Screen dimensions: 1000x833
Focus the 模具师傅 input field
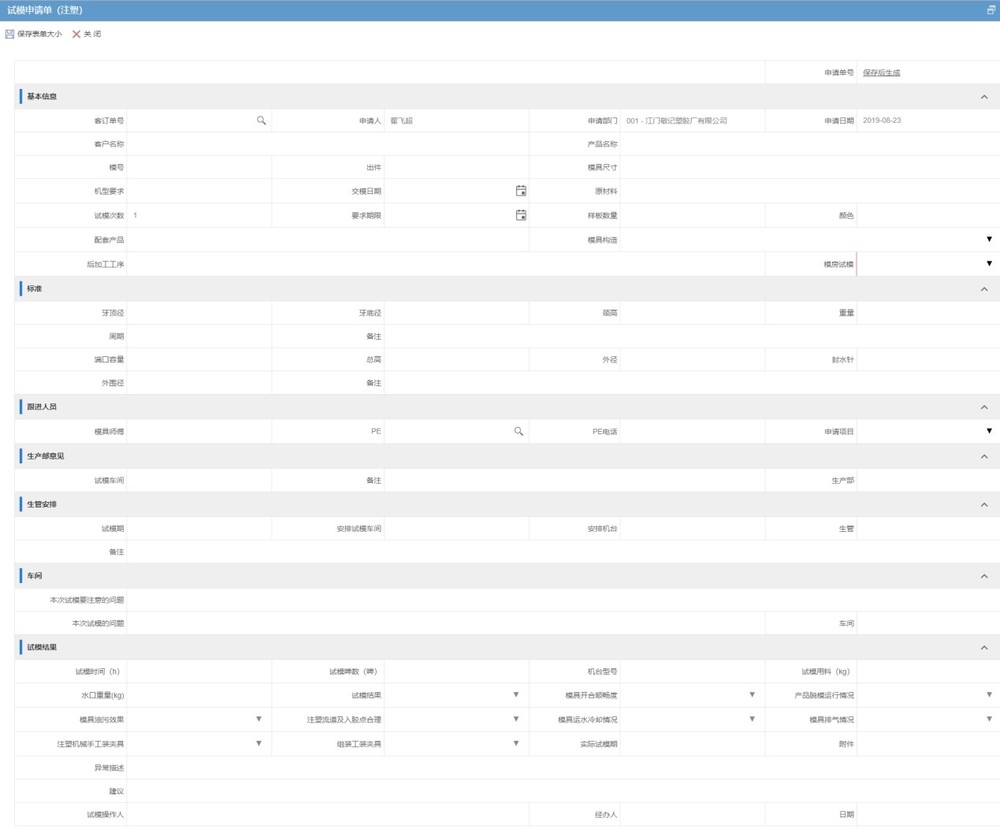(x=199, y=432)
